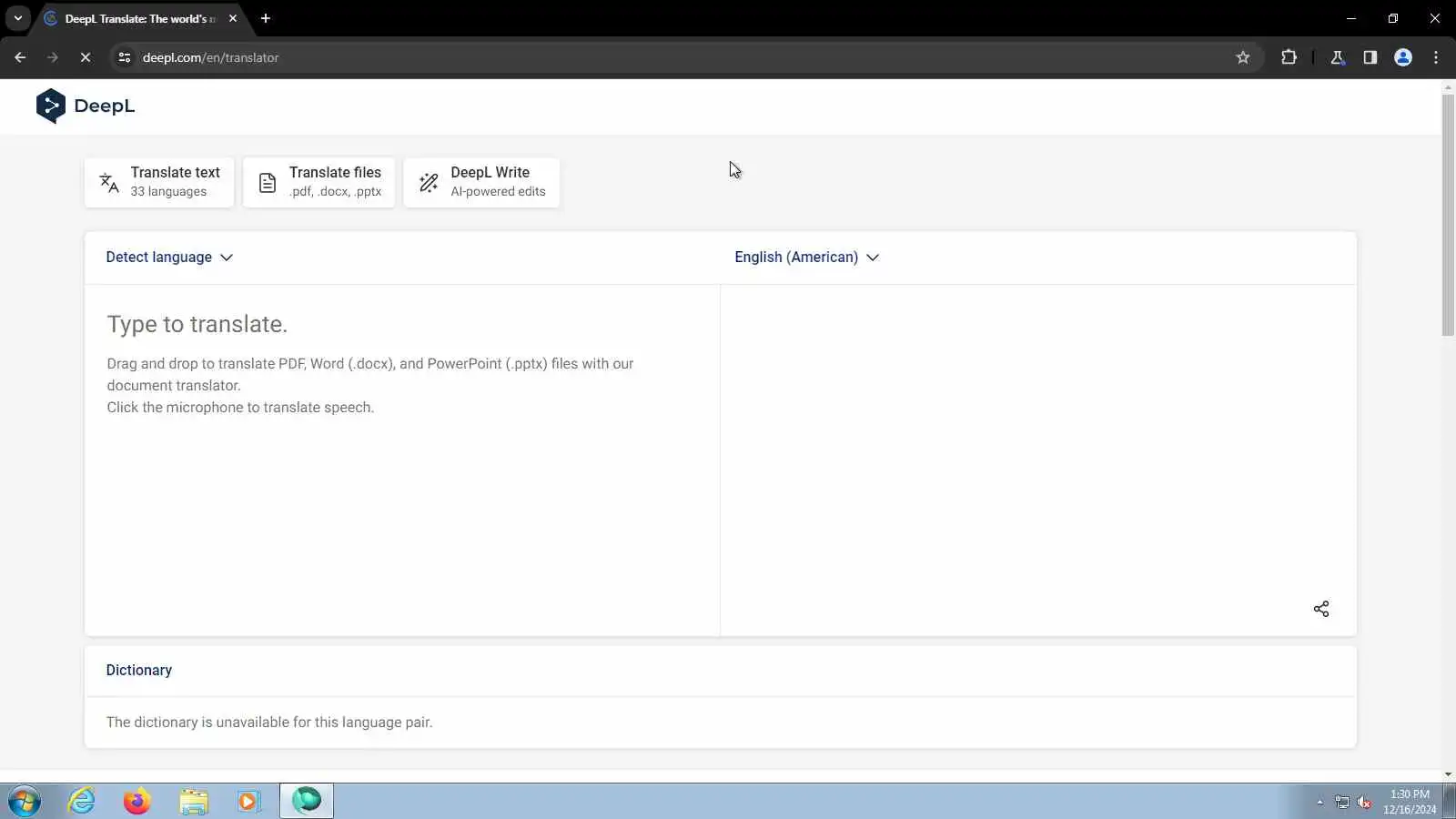Open site information icon in address bar
This screenshot has height=819, width=1456.
125,57
